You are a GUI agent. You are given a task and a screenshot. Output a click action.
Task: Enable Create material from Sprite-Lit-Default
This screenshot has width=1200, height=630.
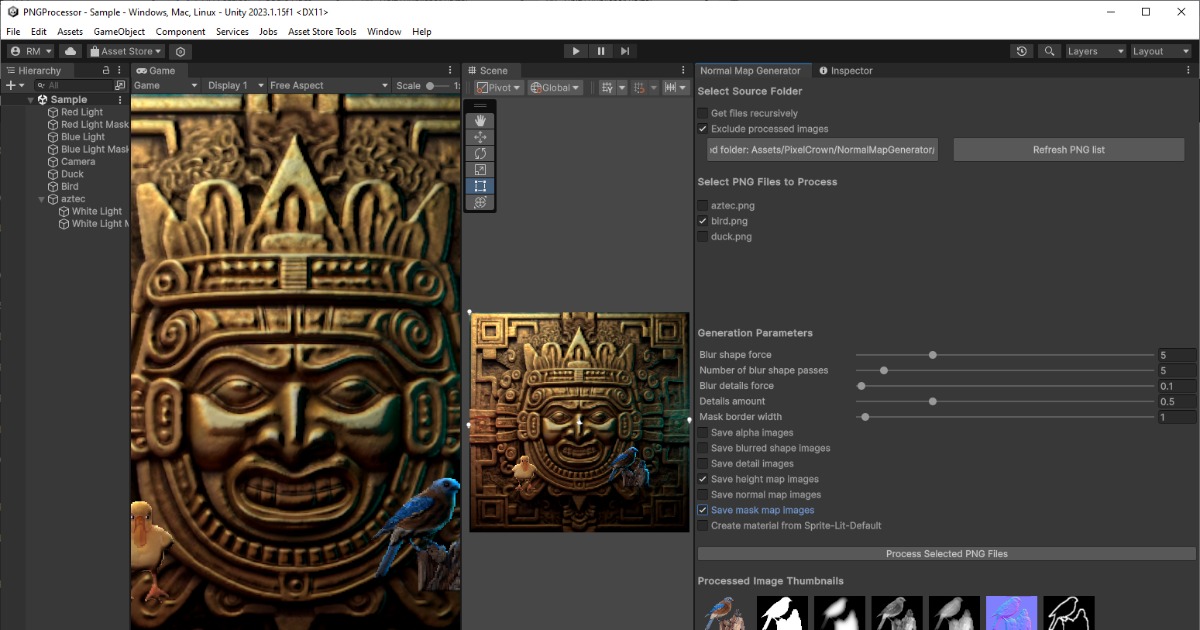(703, 525)
